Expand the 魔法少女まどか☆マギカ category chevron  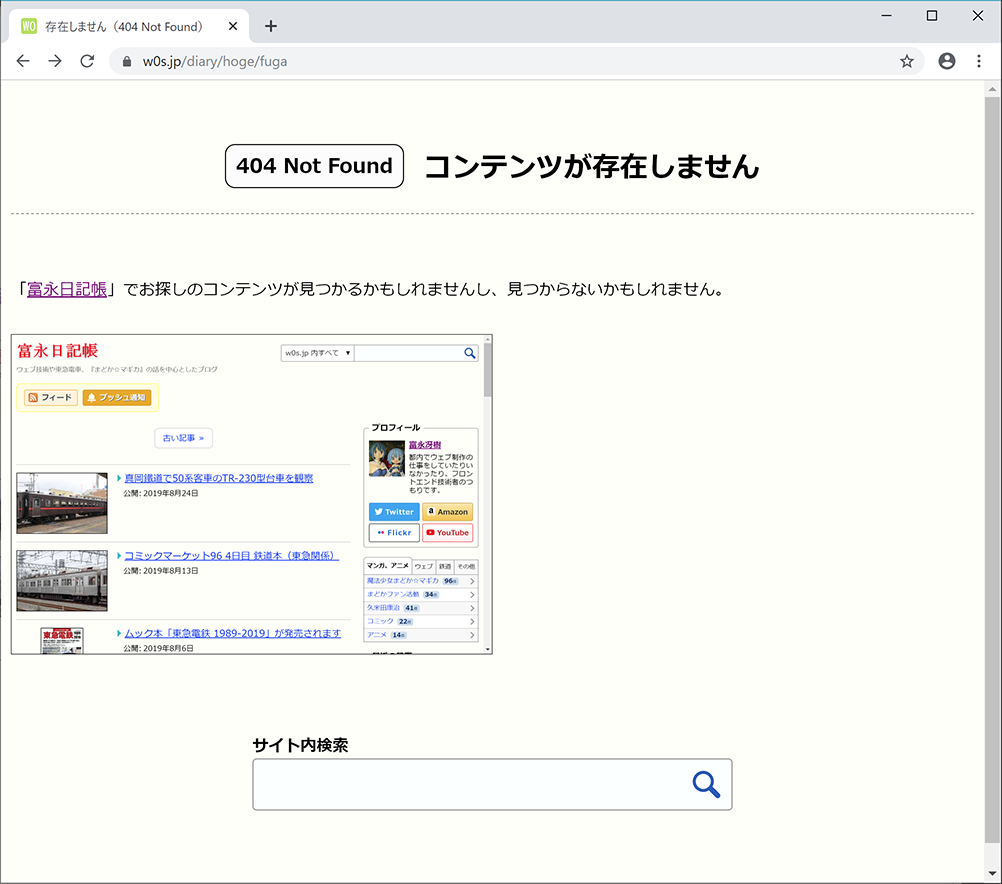(x=472, y=581)
